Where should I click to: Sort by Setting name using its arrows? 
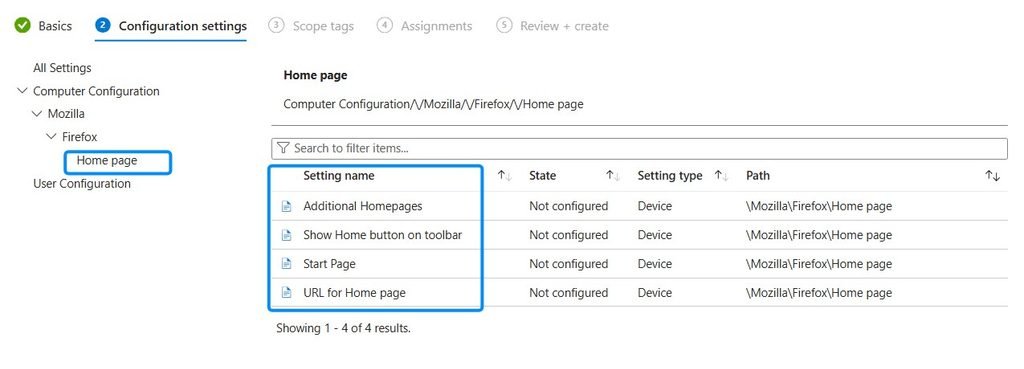pos(504,176)
